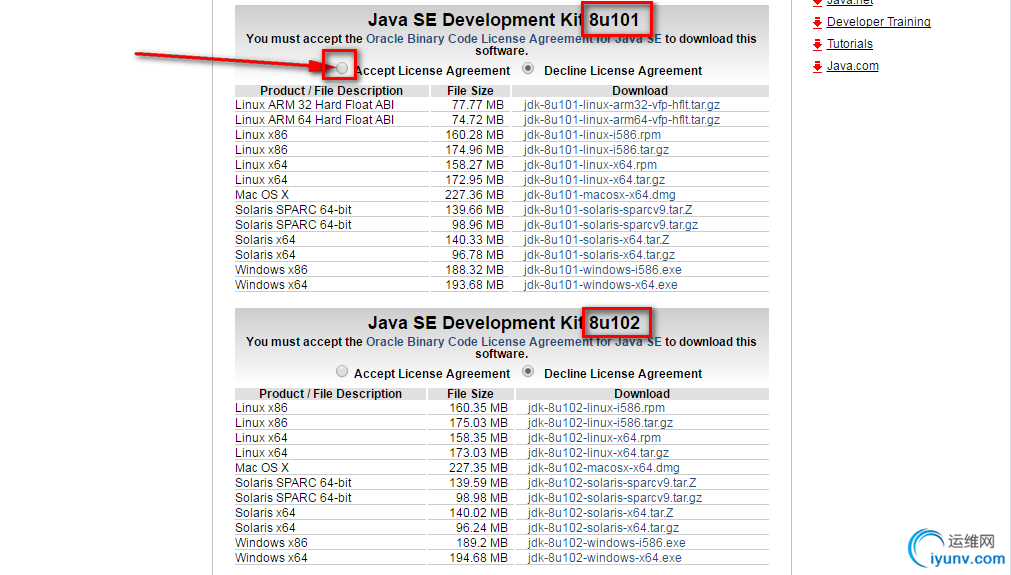Click download arrow icon beside Java.com

click(817, 66)
